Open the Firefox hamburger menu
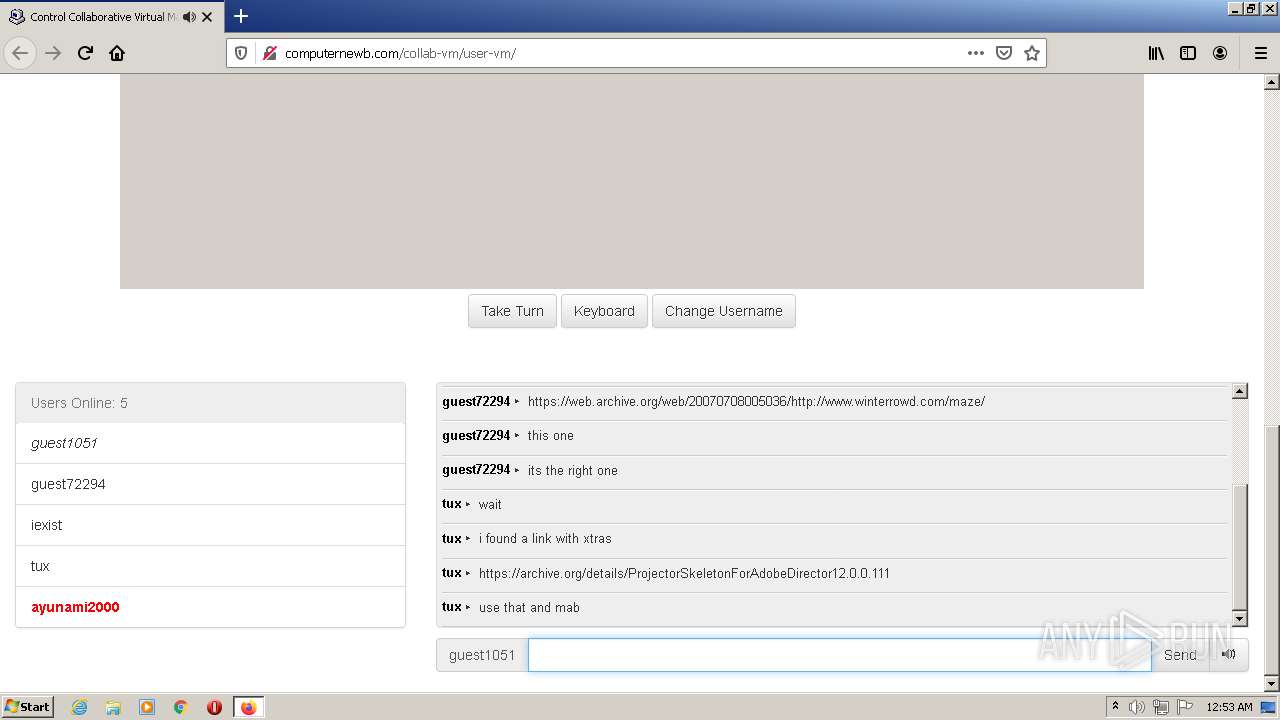This screenshot has width=1280, height=720. (1260, 53)
